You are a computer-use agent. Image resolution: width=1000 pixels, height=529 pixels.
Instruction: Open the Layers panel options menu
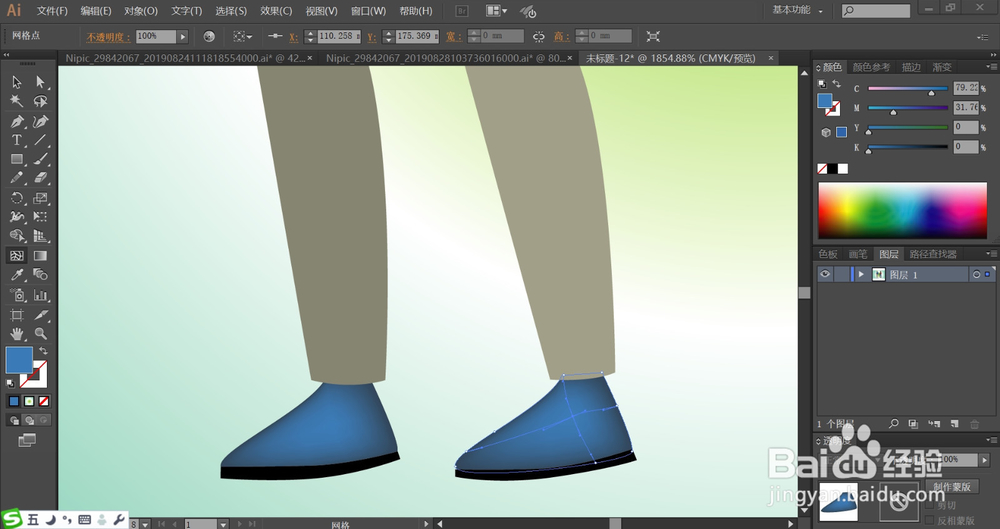(991, 253)
